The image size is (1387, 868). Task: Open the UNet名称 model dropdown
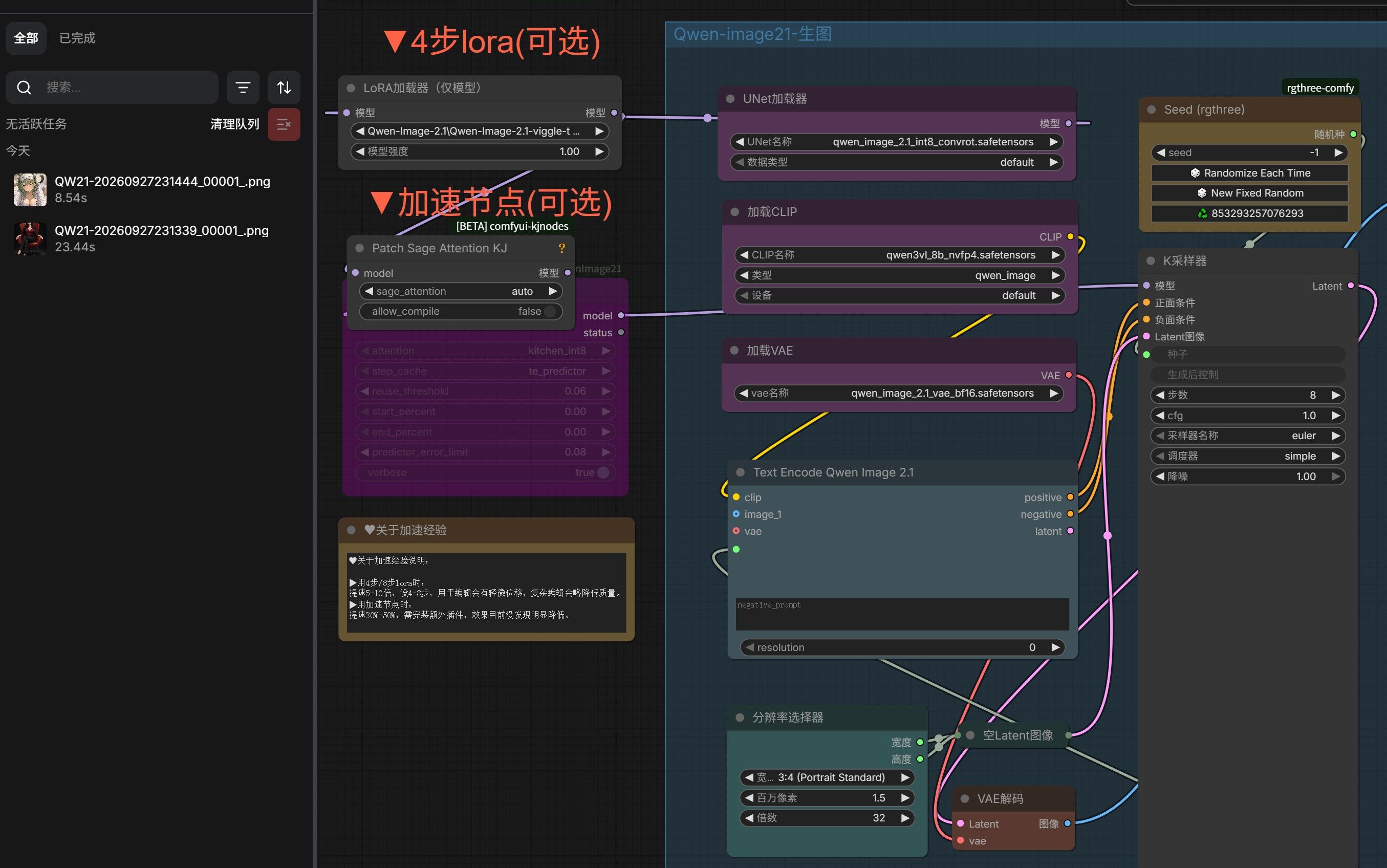pyautogui.click(x=896, y=142)
